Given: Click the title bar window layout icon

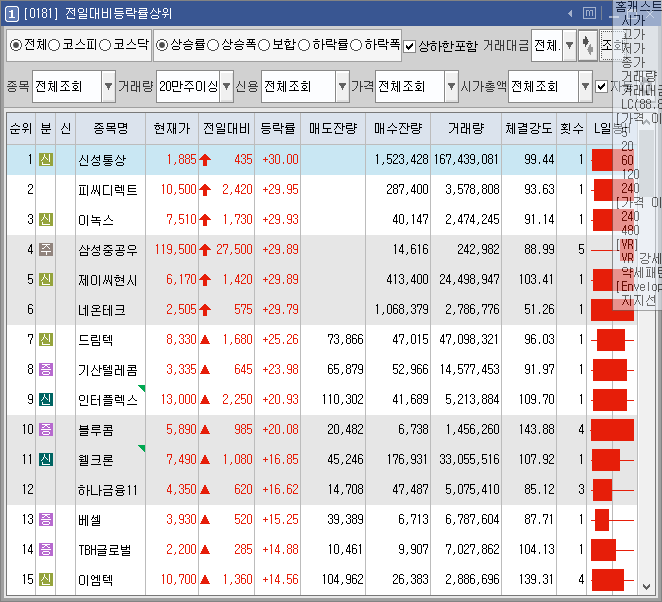Looking at the screenshot, I should pos(589,14).
